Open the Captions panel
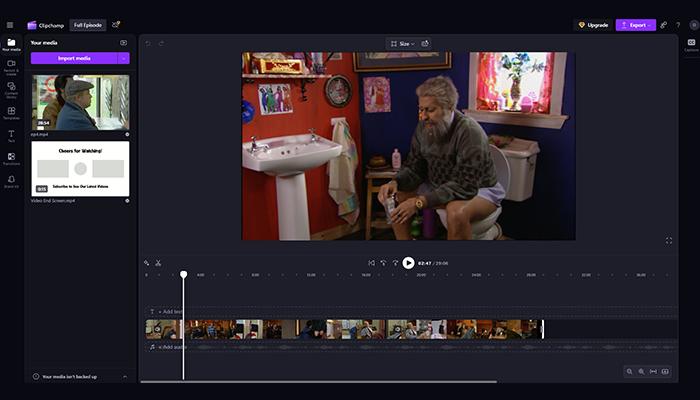Screen dimensions: 700x400 click(x=691, y=45)
